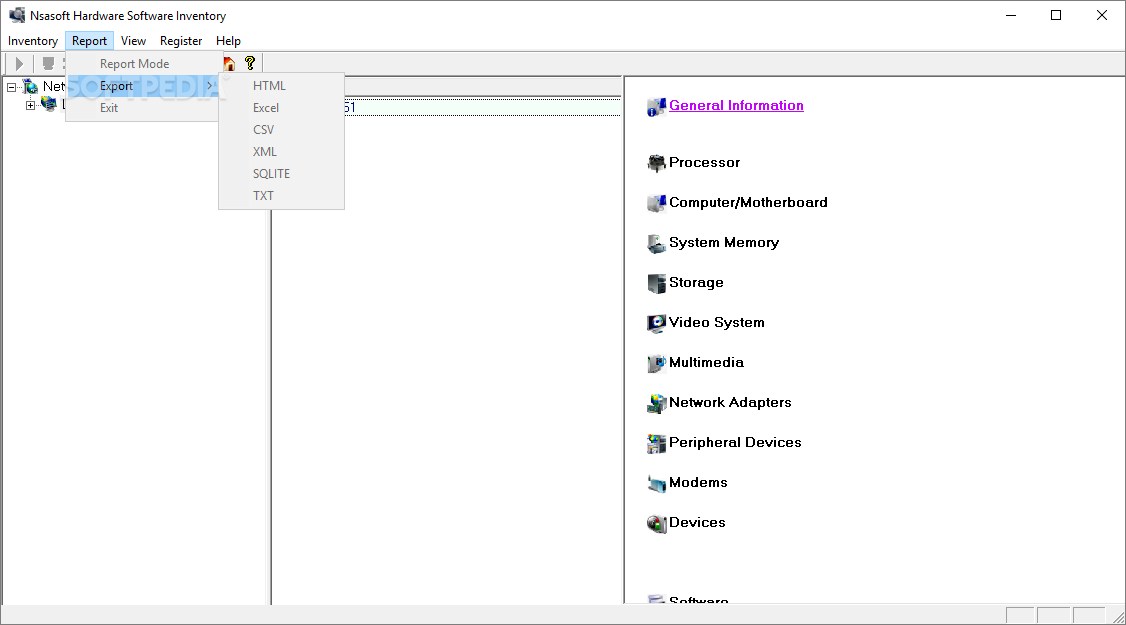Click the Computer/Motherboard icon

pyautogui.click(x=656, y=203)
